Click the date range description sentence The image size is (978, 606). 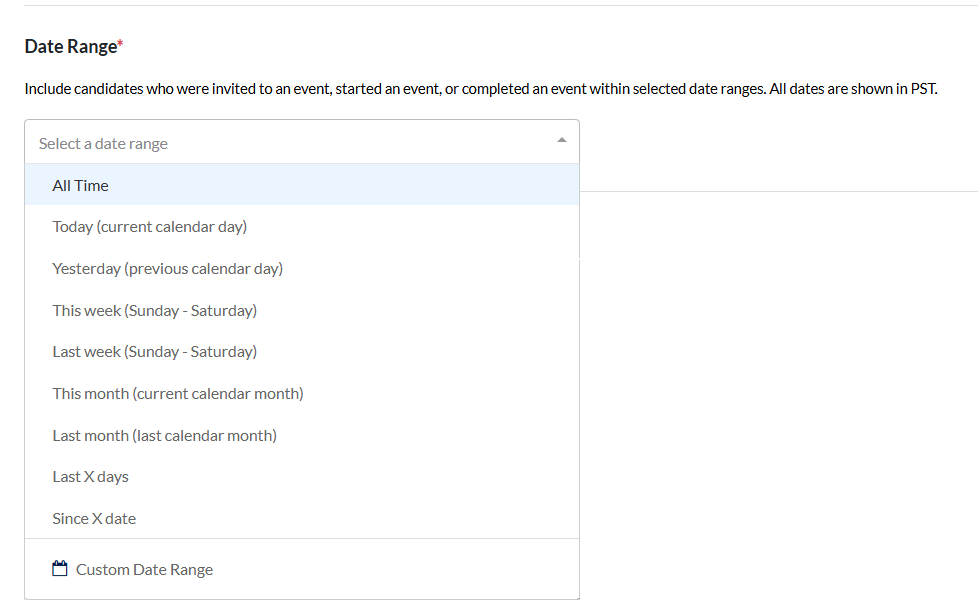tap(480, 89)
